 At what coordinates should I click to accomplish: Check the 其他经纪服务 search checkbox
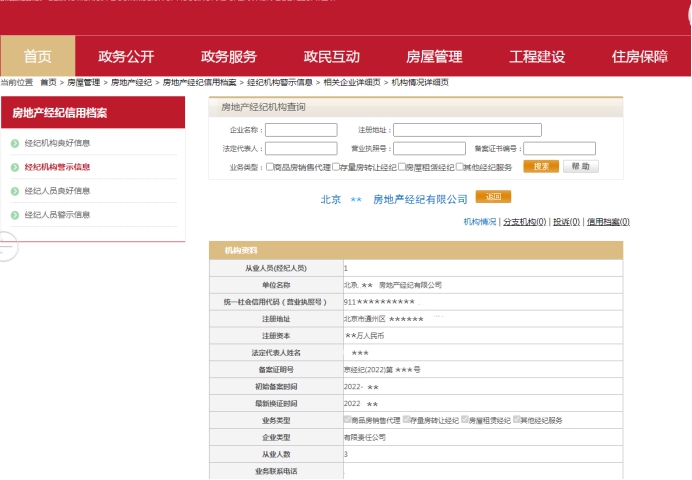[459, 167]
